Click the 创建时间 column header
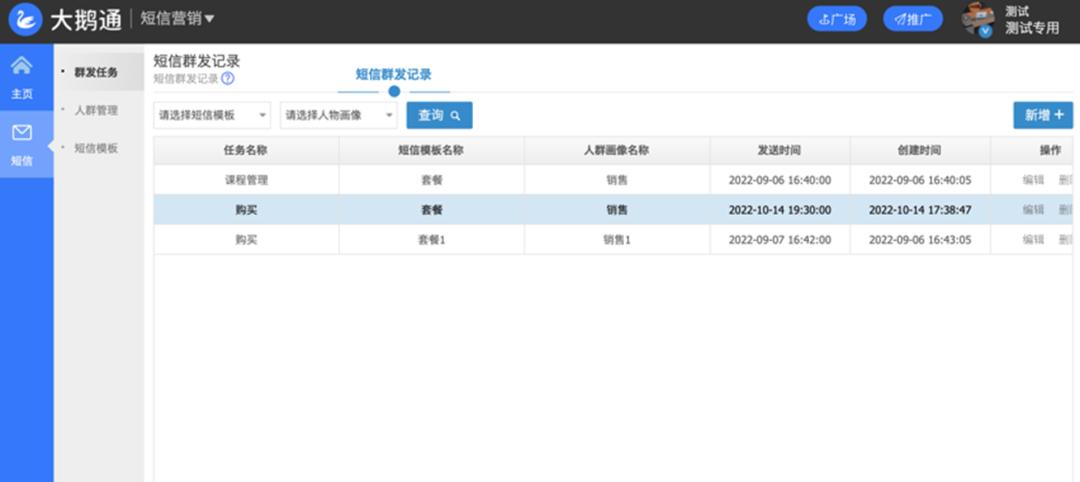 920,151
